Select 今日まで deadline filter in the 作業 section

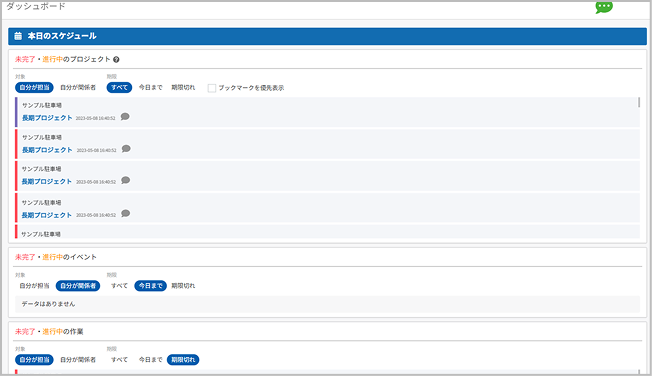tap(151, 359)
